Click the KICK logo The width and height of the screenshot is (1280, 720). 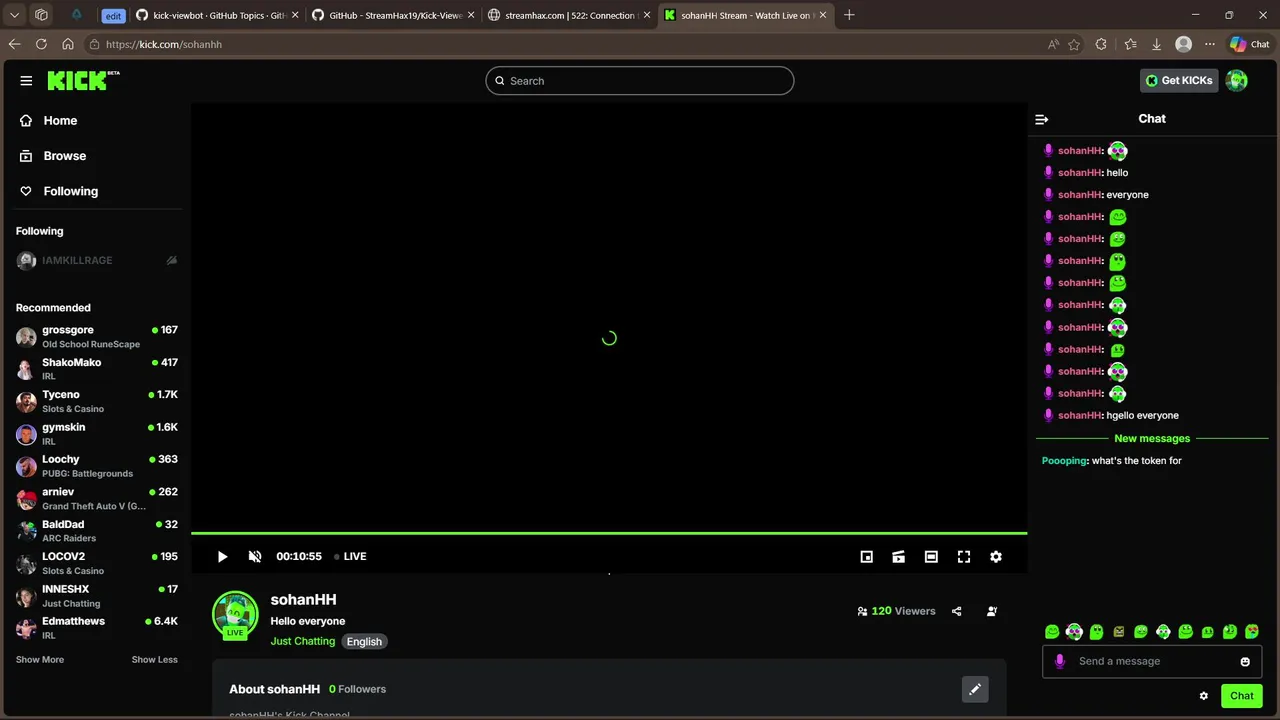coord(82,80)
